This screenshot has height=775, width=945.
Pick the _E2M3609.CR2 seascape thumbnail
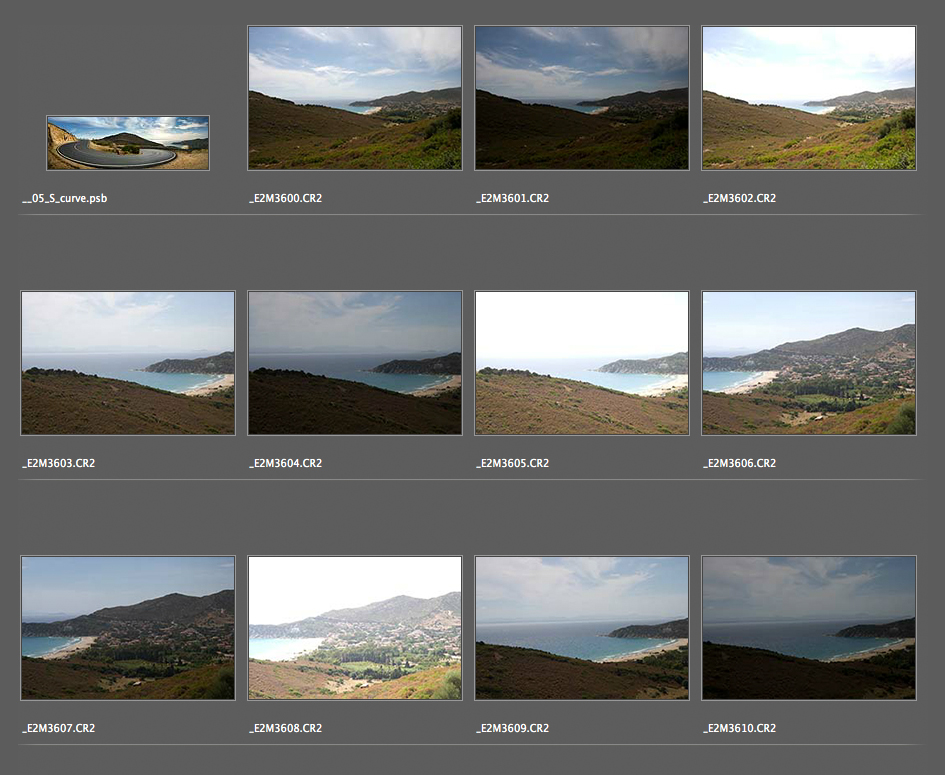pyautogui.click(x=581, y=628)
